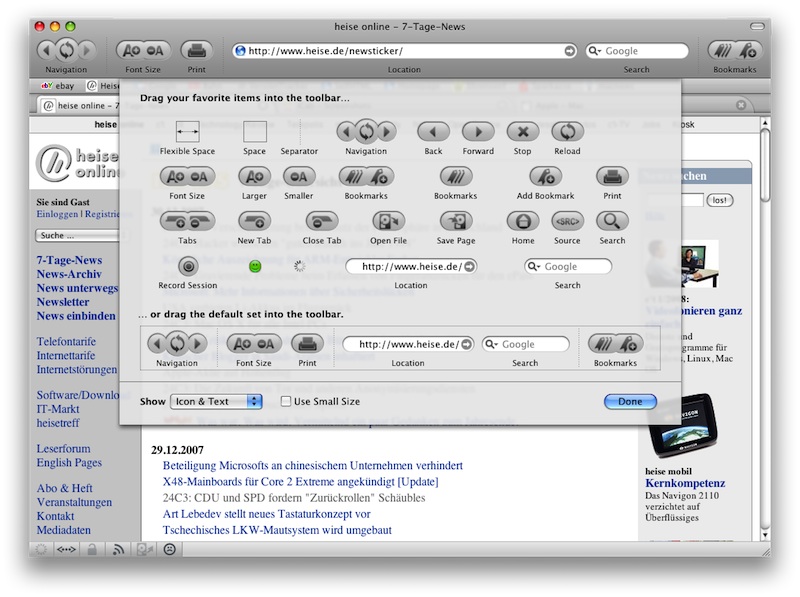Viewport: 800px width, 597px height.
Task: Open the Show Icon & Text dropdown
Action: 216,402
